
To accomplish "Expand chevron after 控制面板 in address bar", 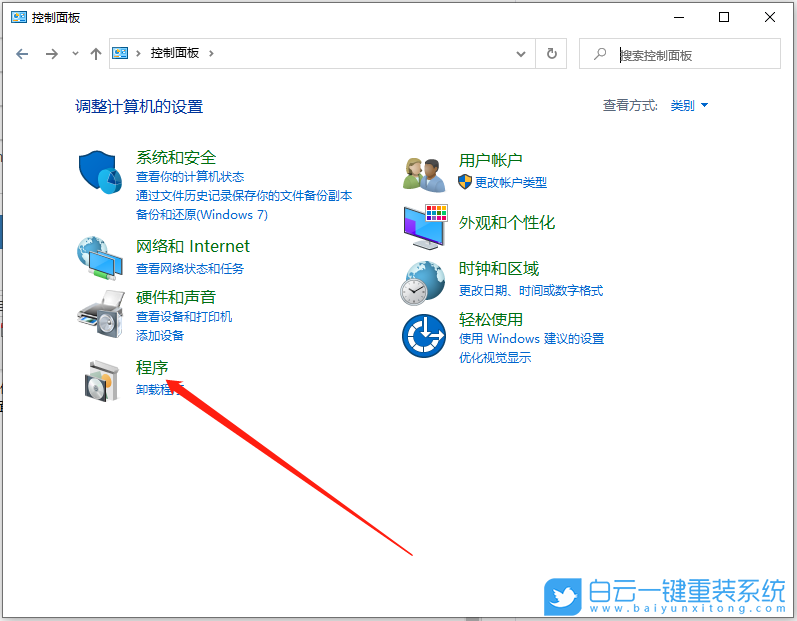I will (211, 53).
